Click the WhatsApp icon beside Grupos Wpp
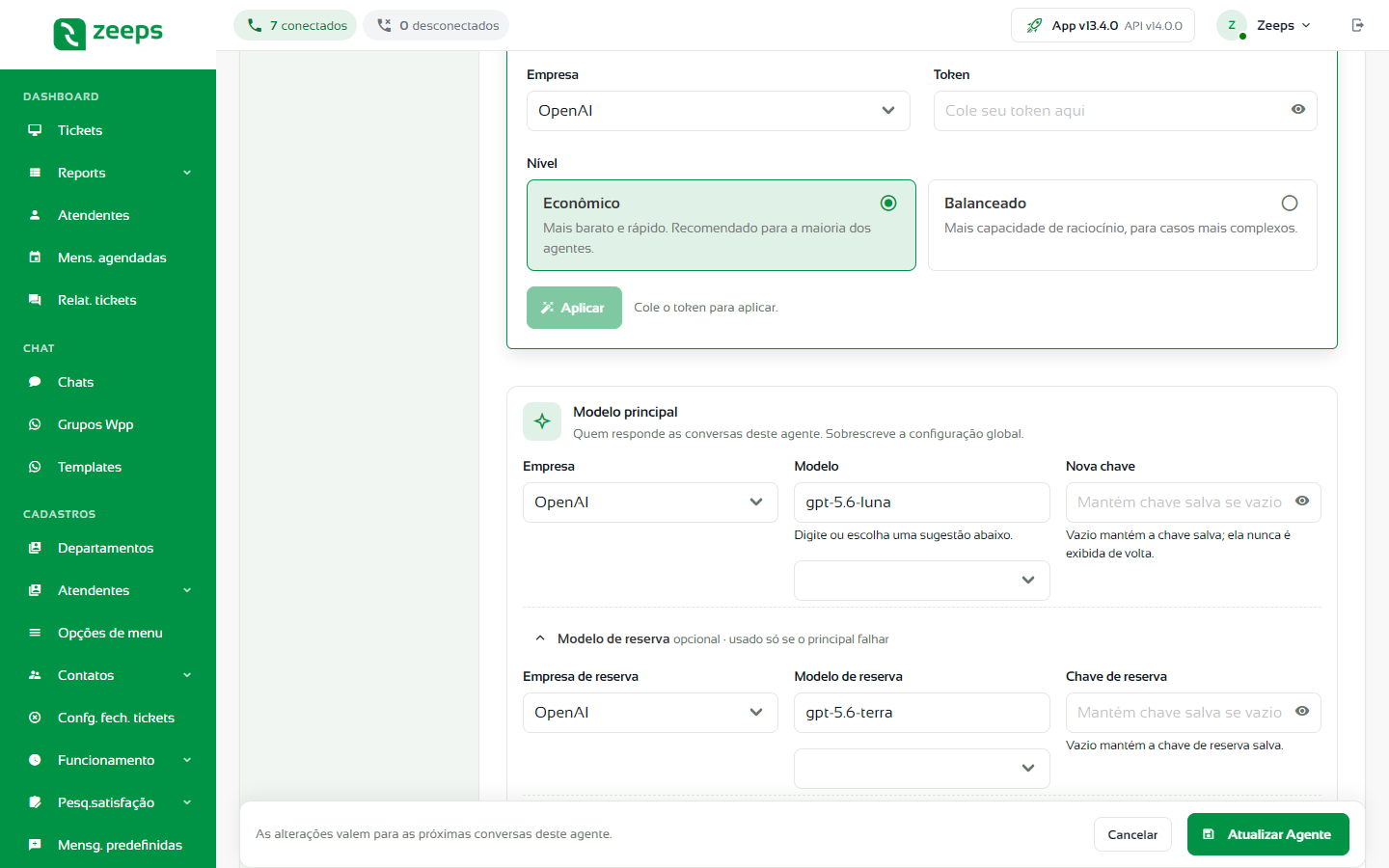 coord(35,424)
